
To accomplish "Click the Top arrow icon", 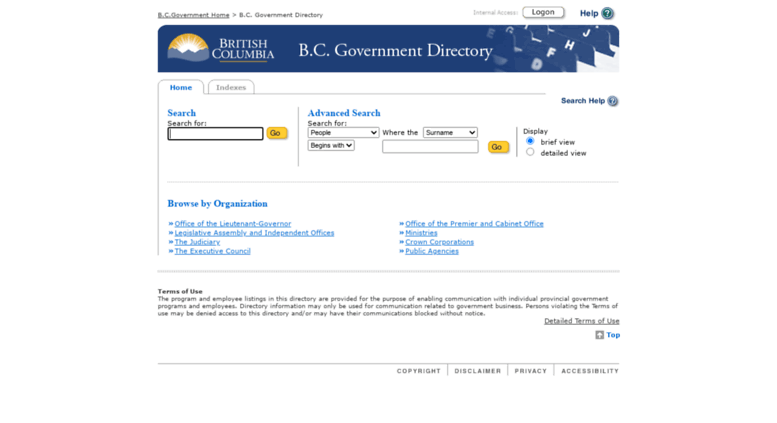I will [x=600, y=335].
